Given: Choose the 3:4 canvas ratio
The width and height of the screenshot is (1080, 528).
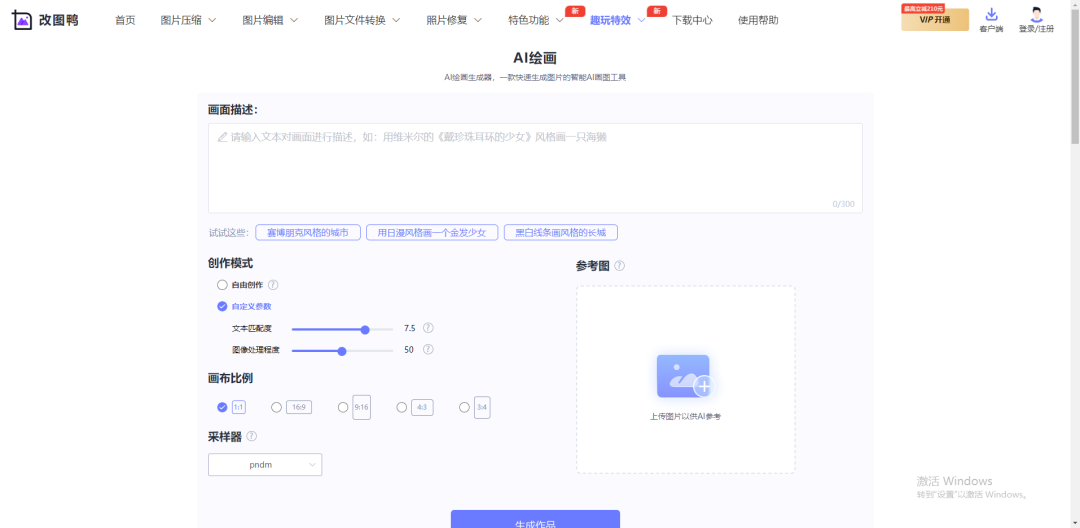Looking at the screenshot, I should pos(464,408).
